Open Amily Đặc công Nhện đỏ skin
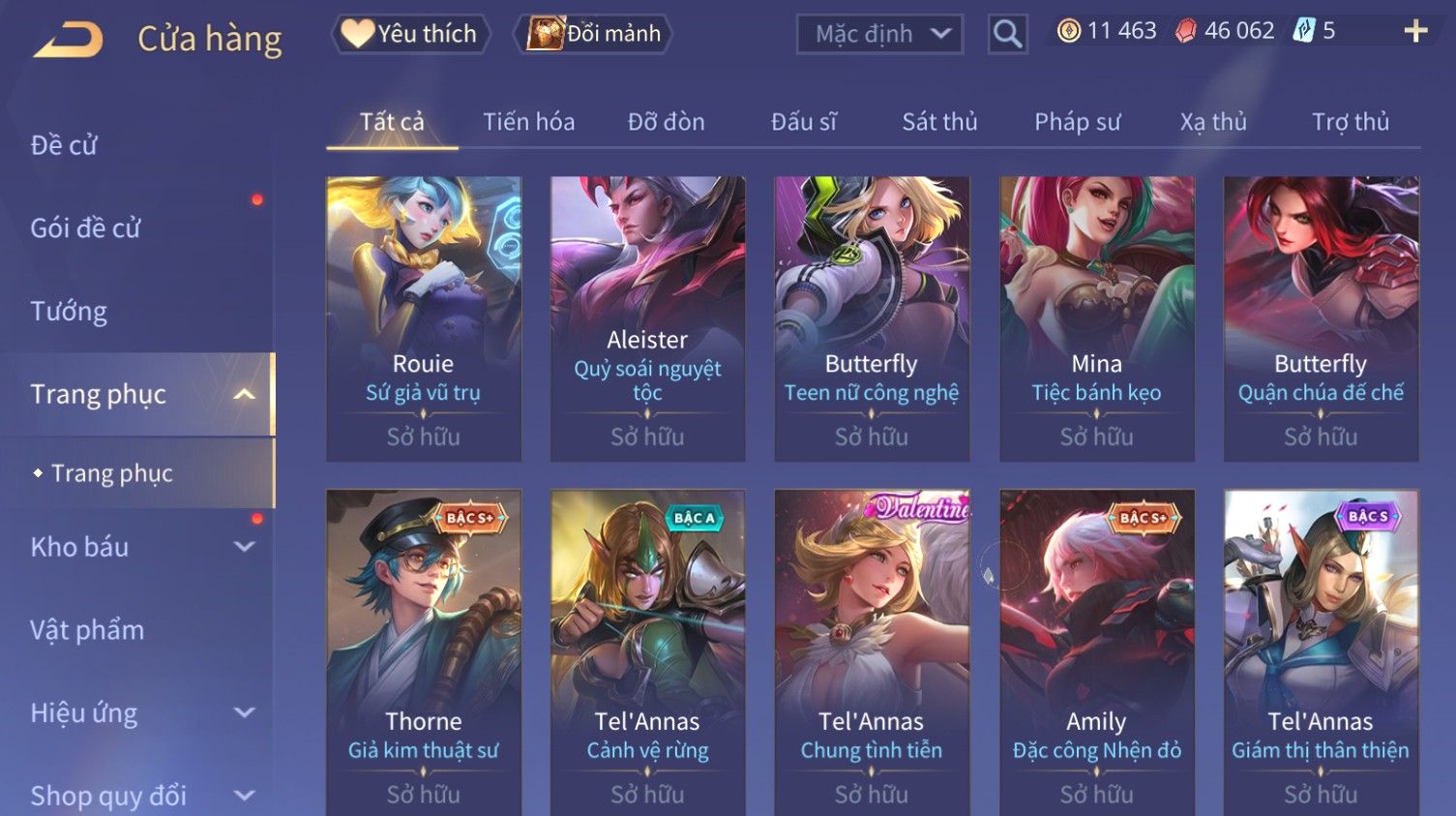 point(1096,652)
